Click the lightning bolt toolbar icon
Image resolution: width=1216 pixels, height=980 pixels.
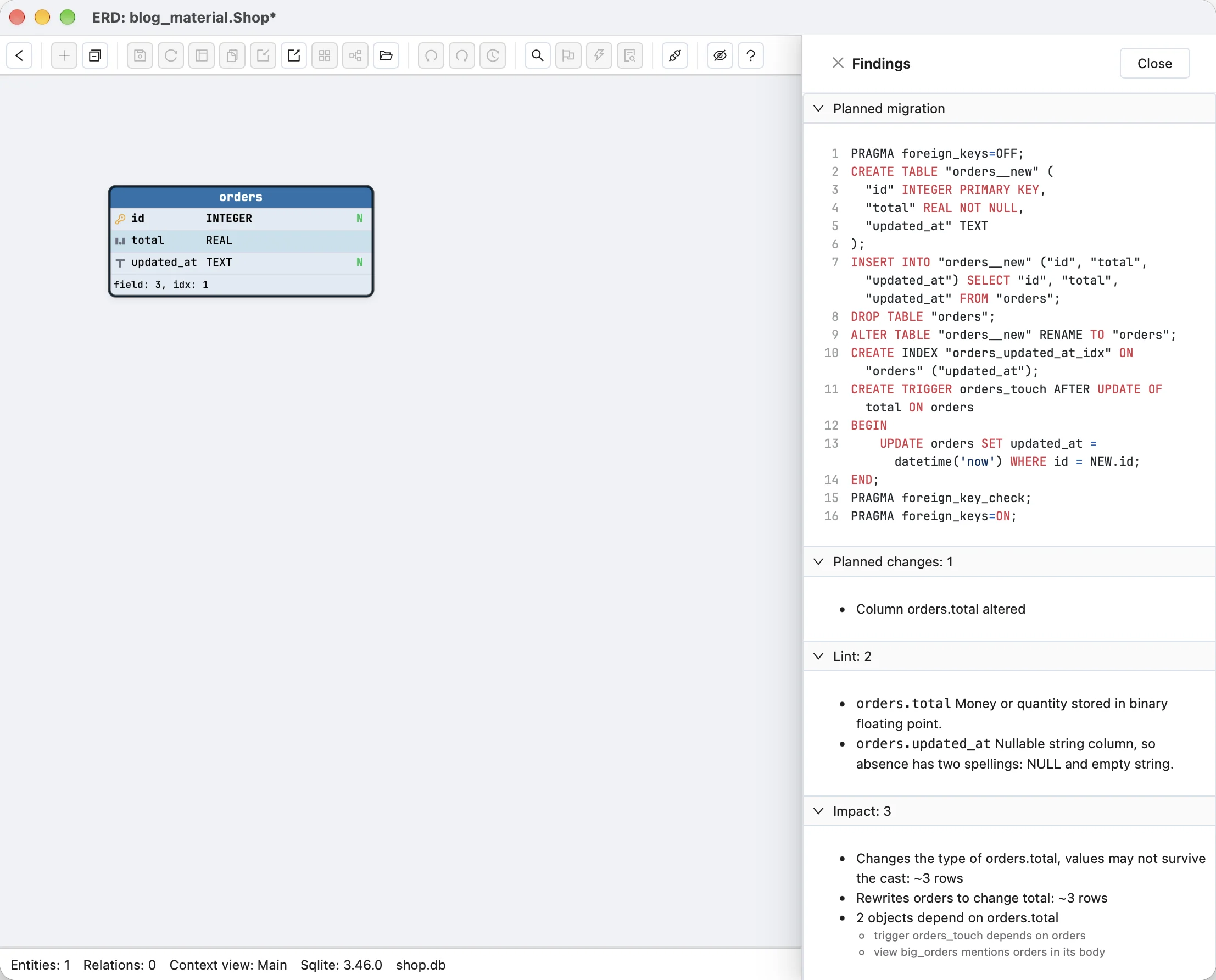(599, 55)
